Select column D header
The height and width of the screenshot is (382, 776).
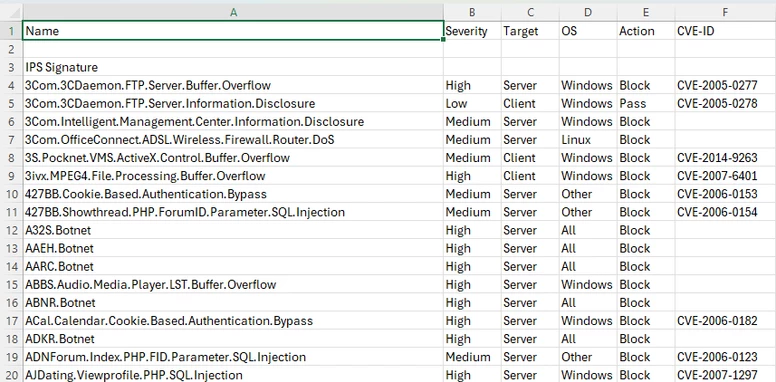588,12
